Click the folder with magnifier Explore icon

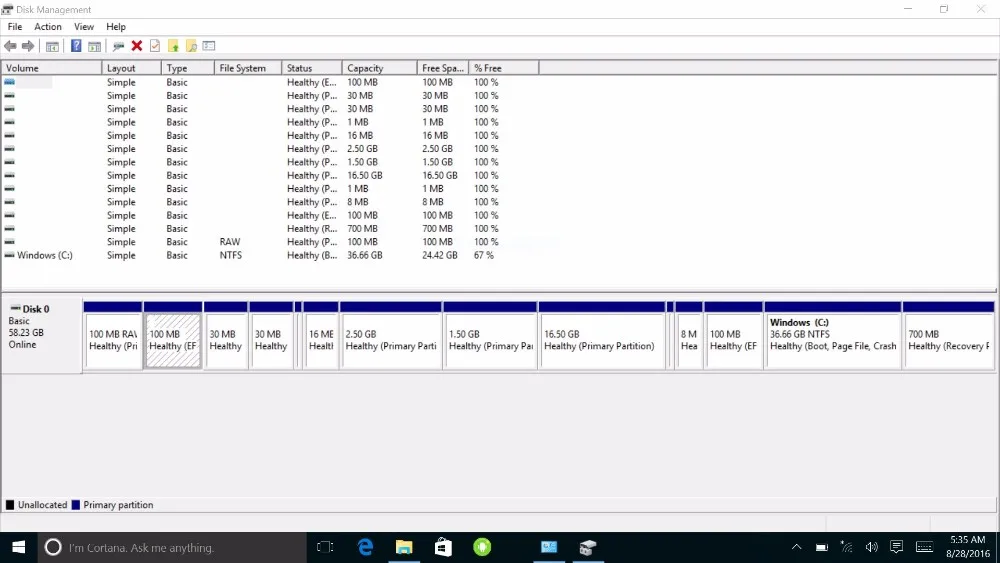[x=191, y=46]
